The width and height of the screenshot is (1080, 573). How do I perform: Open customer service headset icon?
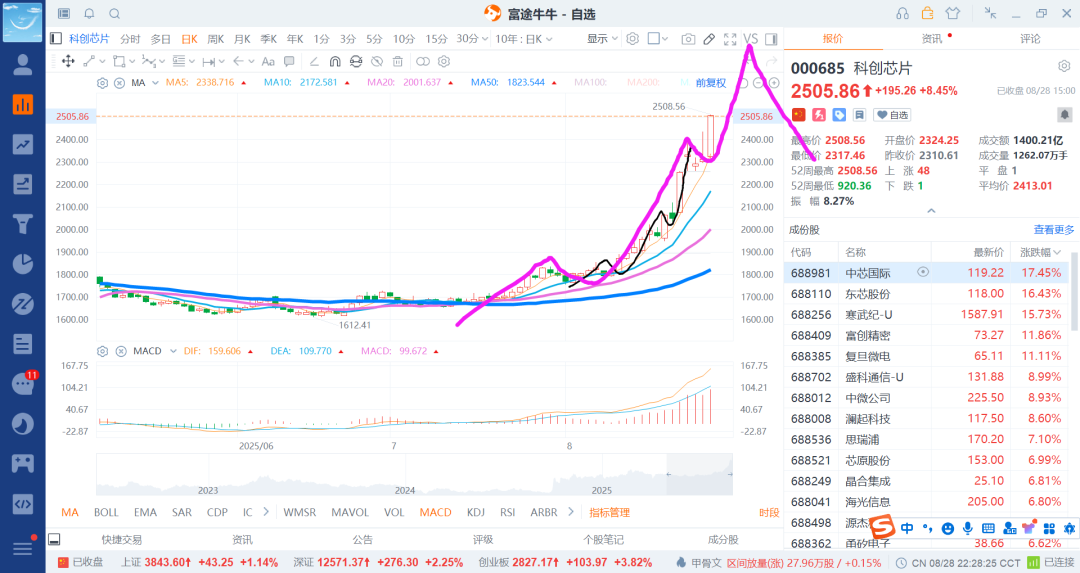pos(902,13)
